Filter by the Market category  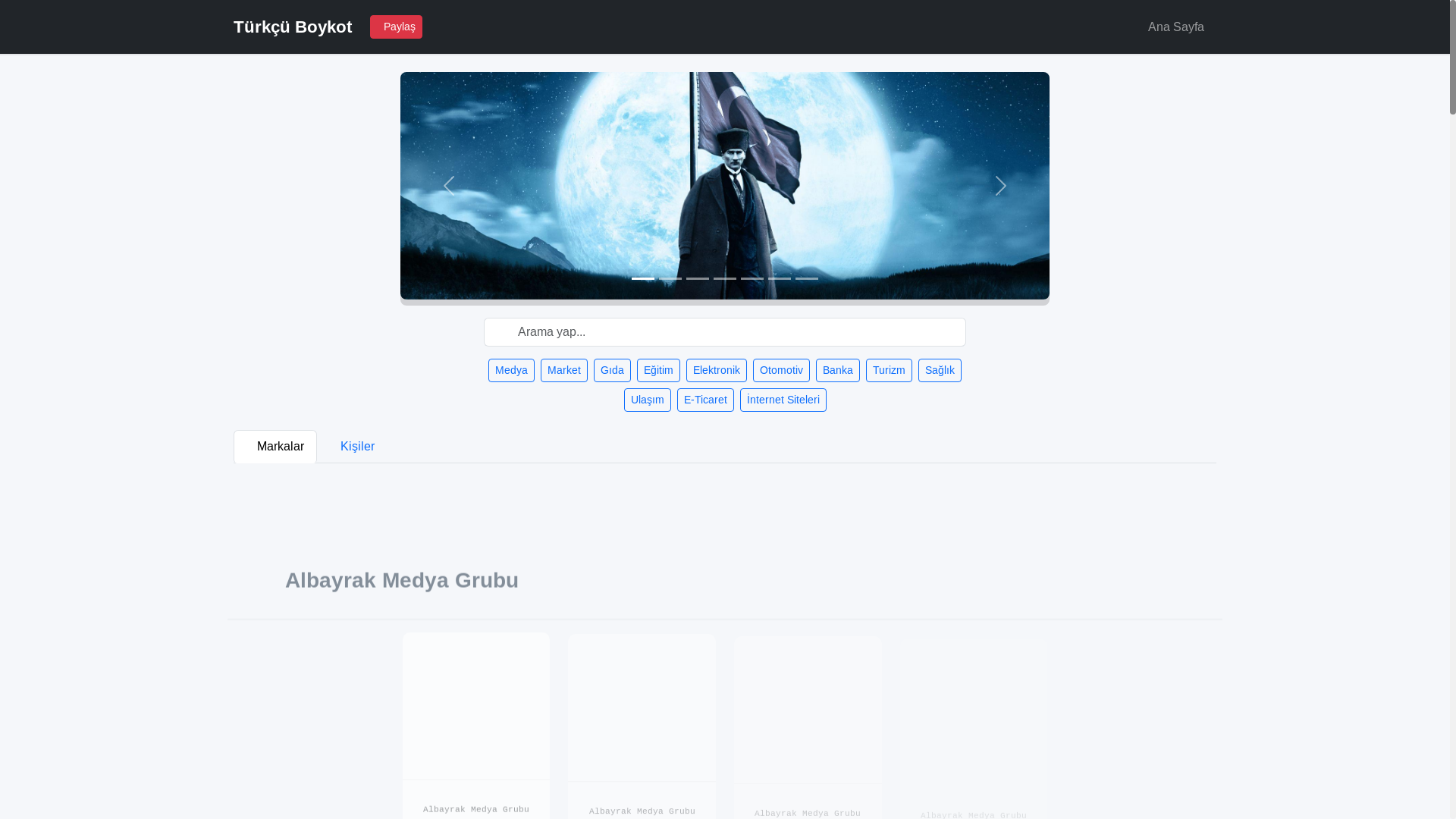pos(564,370)
